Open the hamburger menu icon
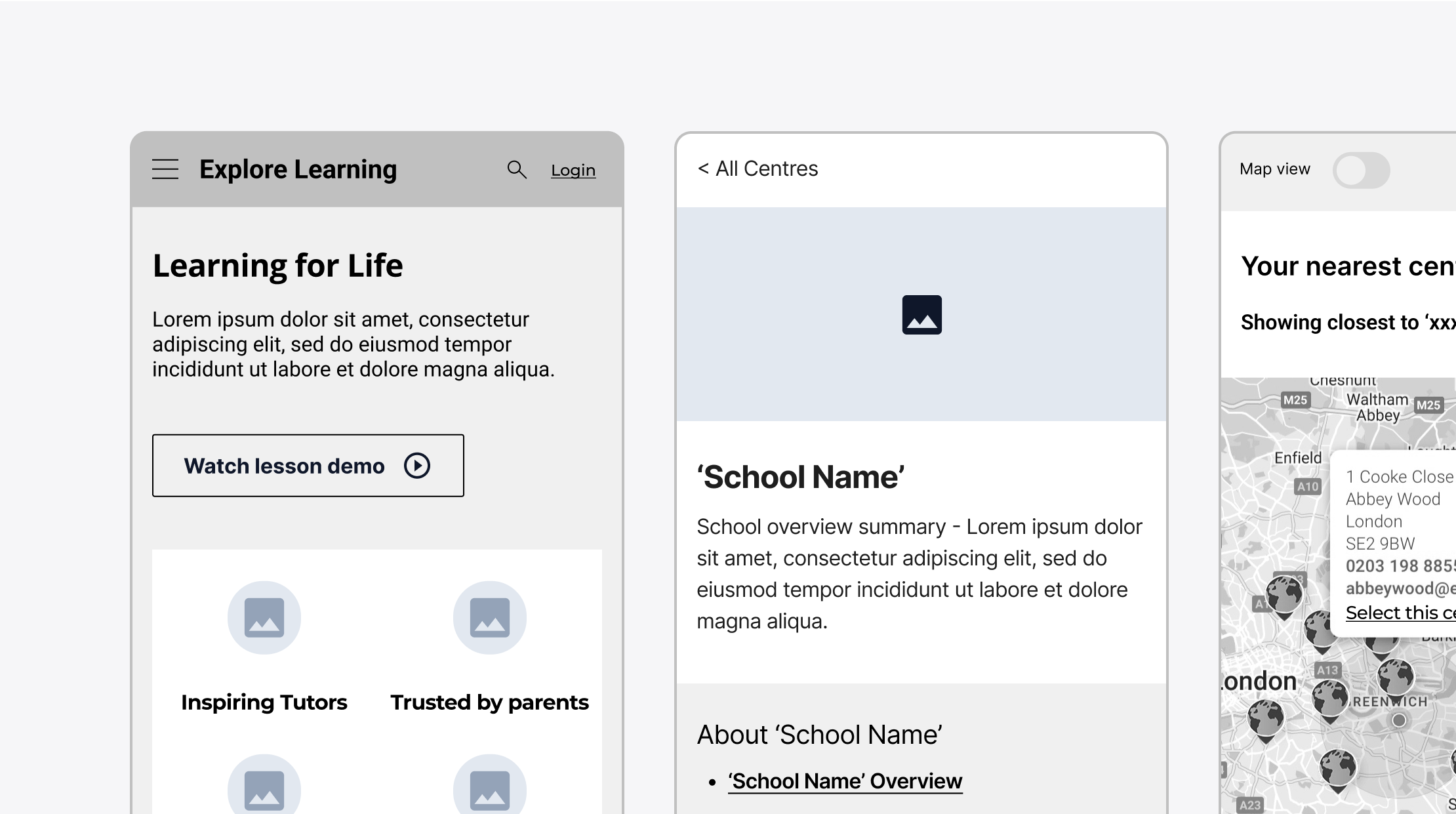The height and width of the screenshot is (814, 1456). (165, 169)
